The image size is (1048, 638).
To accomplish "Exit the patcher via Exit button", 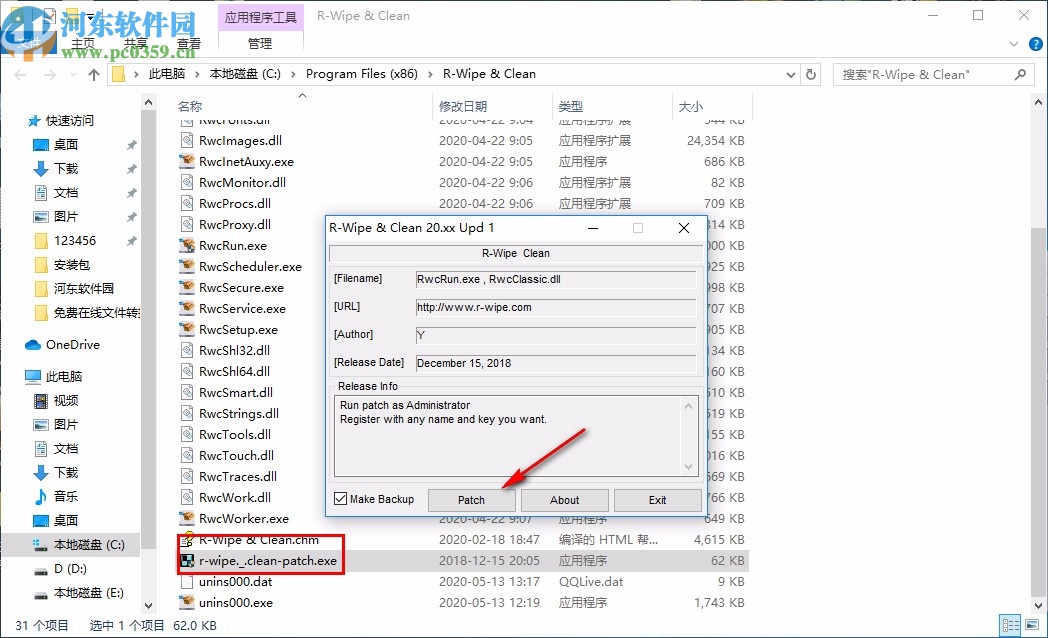I will [x=657, y=500].
